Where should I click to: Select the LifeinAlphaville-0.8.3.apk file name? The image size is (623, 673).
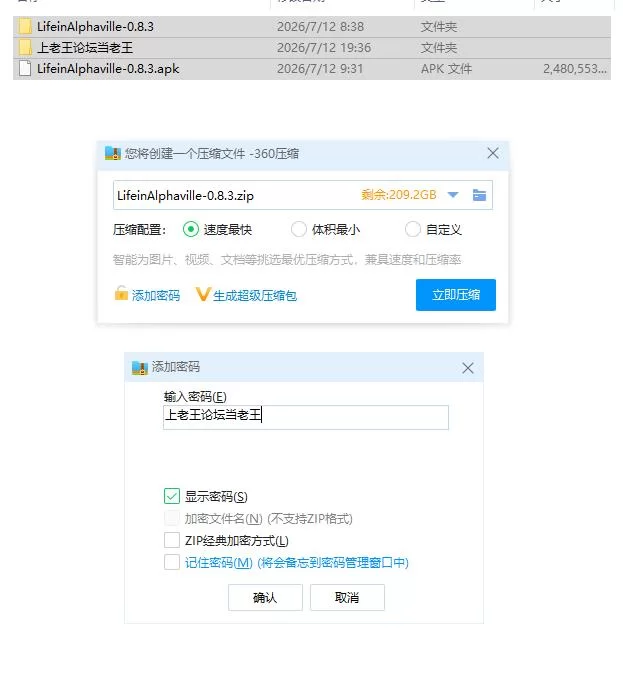pyautogui.click(x=108, y=69)
